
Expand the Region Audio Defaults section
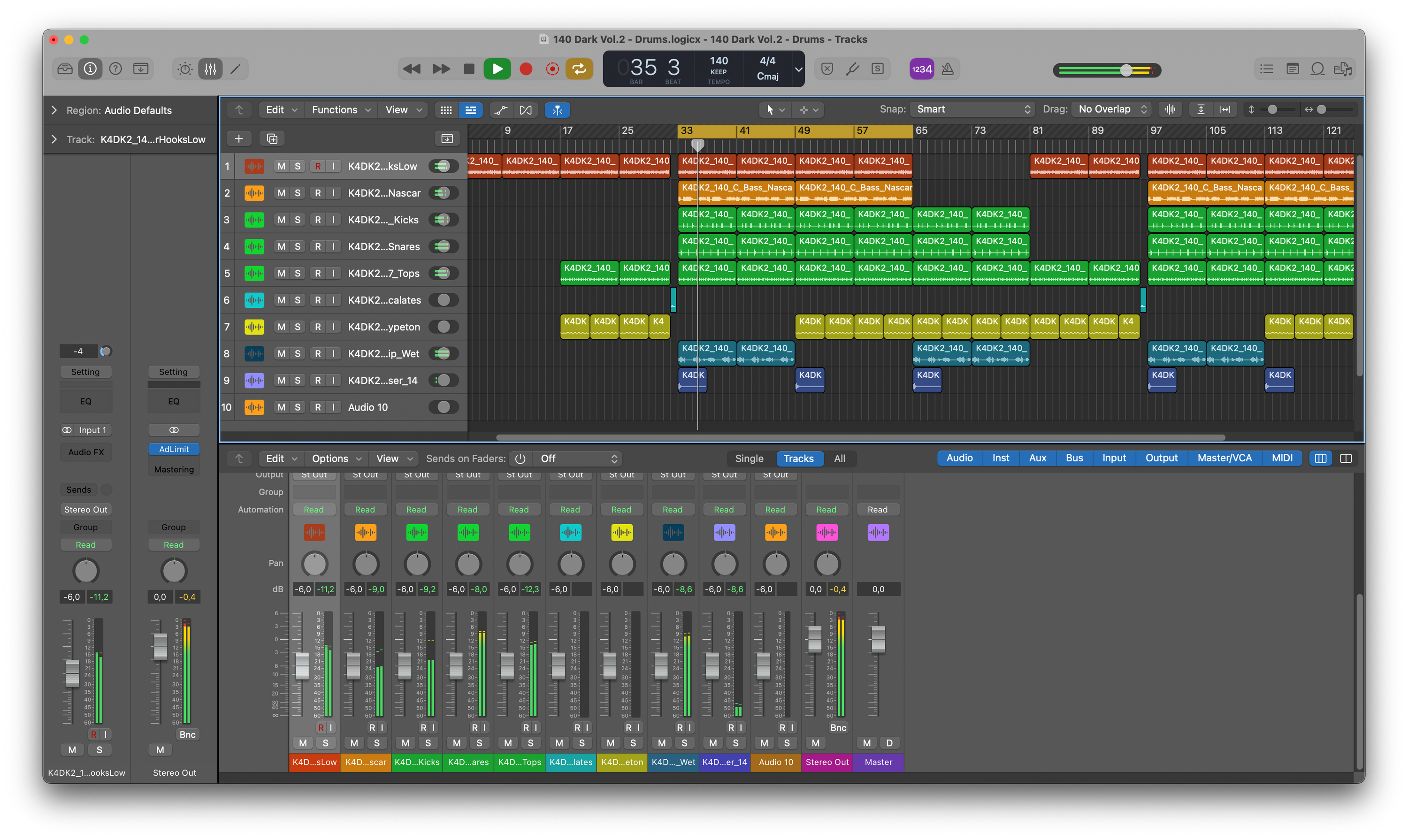tap(54, 110)
